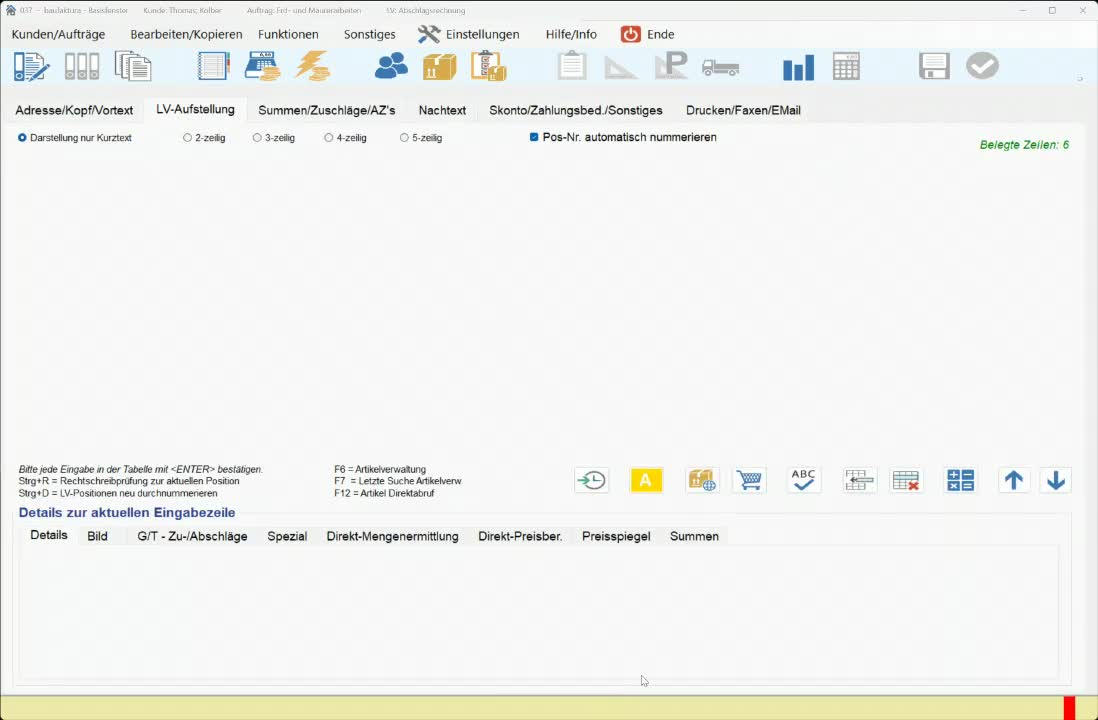The height and width of the screenshot is (720, 1098).
Task: Move position up with blue arrow
Action: [x=1013, y=480]
